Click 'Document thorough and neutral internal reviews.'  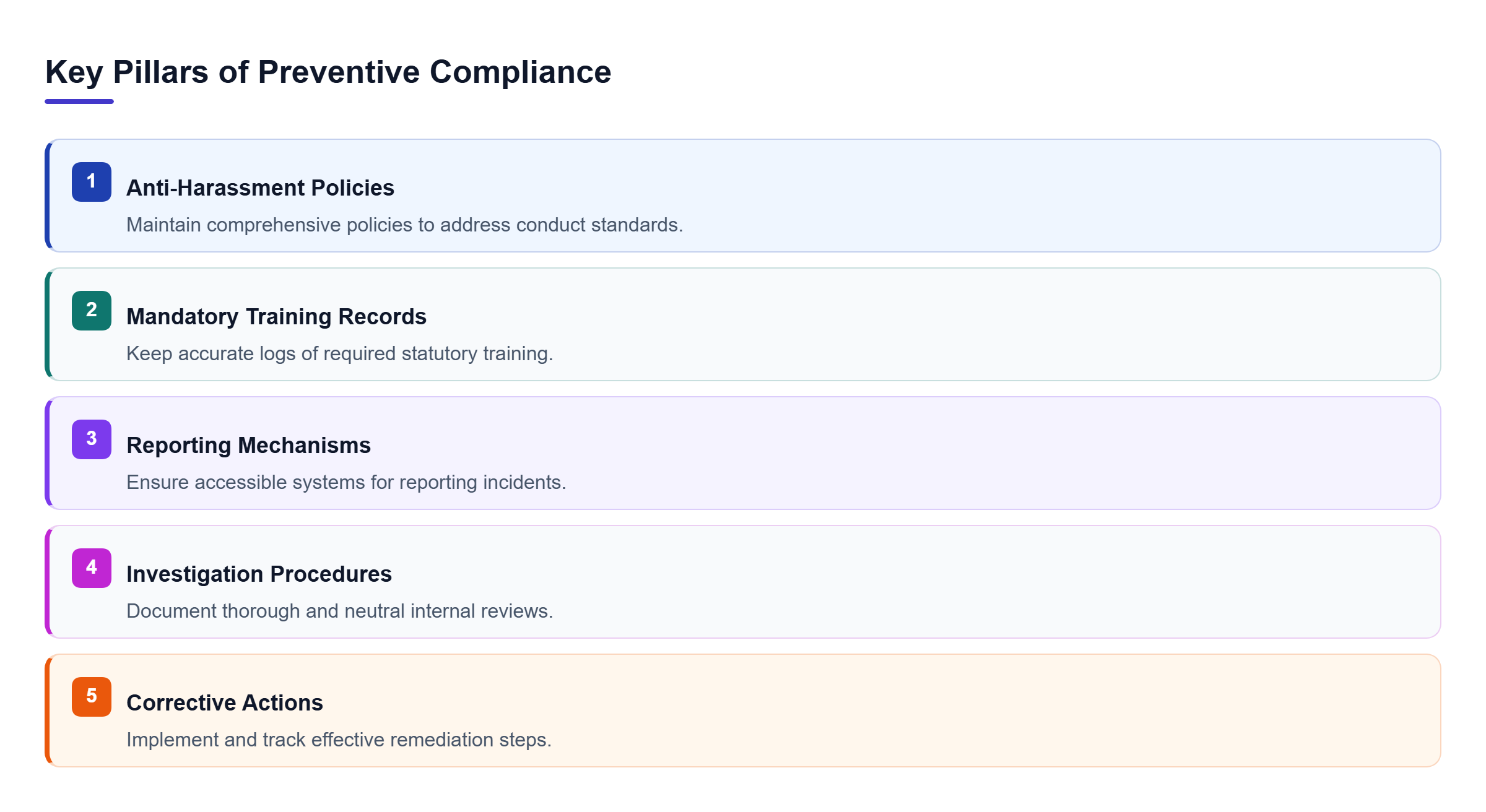[339, 611]
